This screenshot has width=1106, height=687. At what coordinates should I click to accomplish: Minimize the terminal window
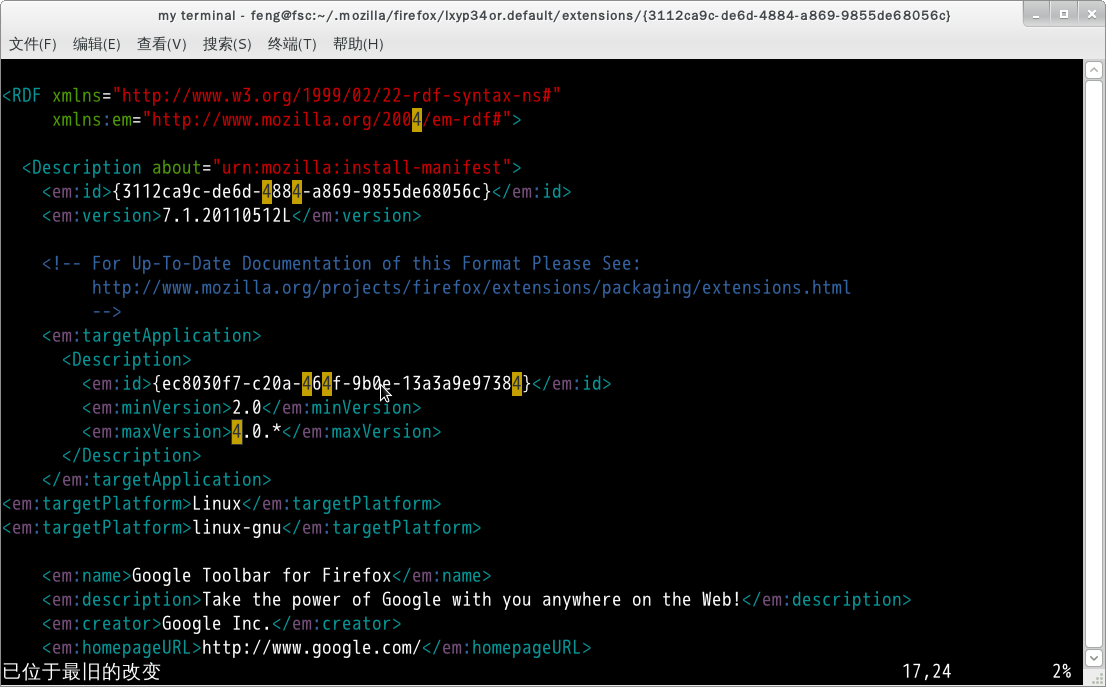(1036, 14)
